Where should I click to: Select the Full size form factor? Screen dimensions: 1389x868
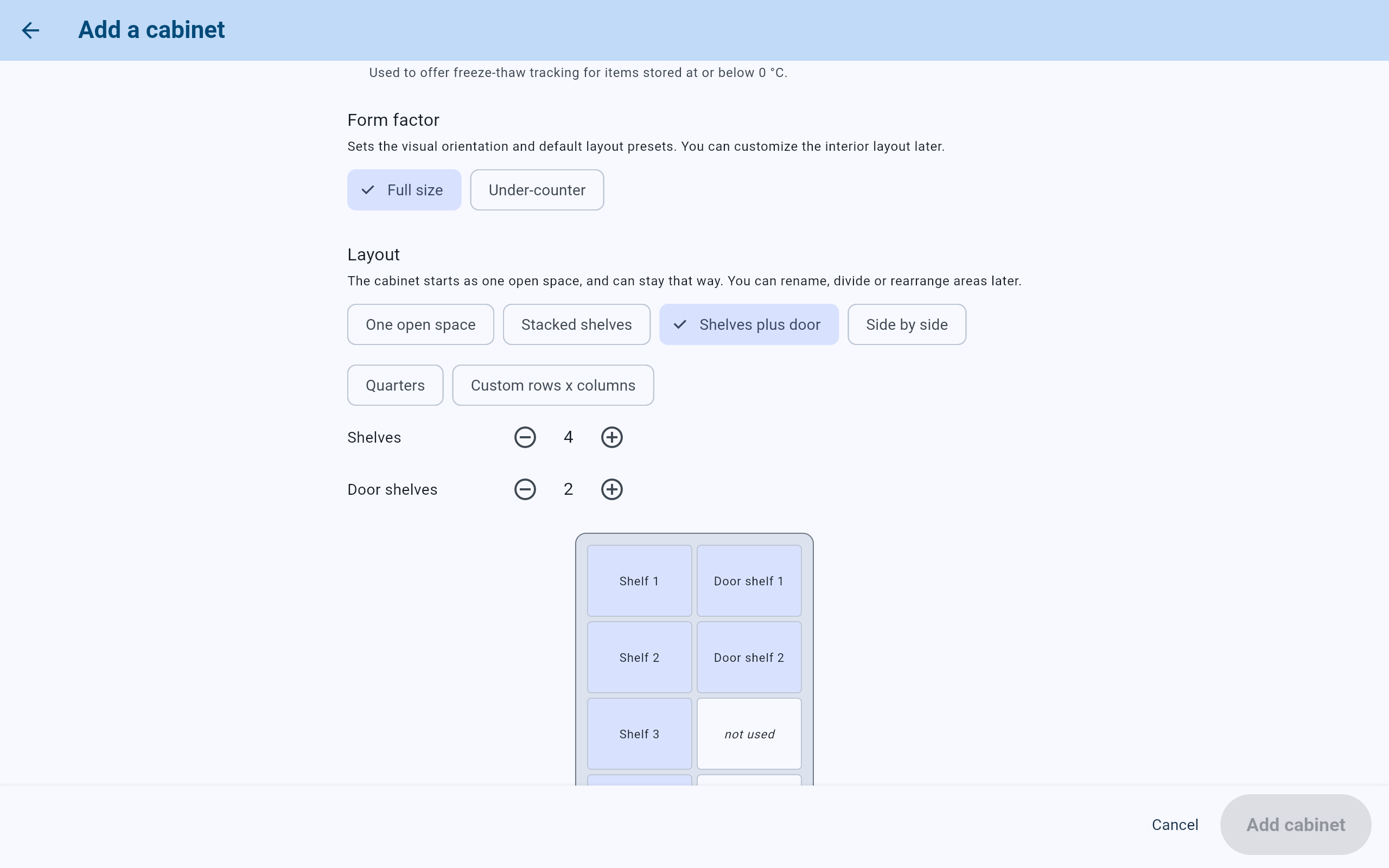pos(404,190)
